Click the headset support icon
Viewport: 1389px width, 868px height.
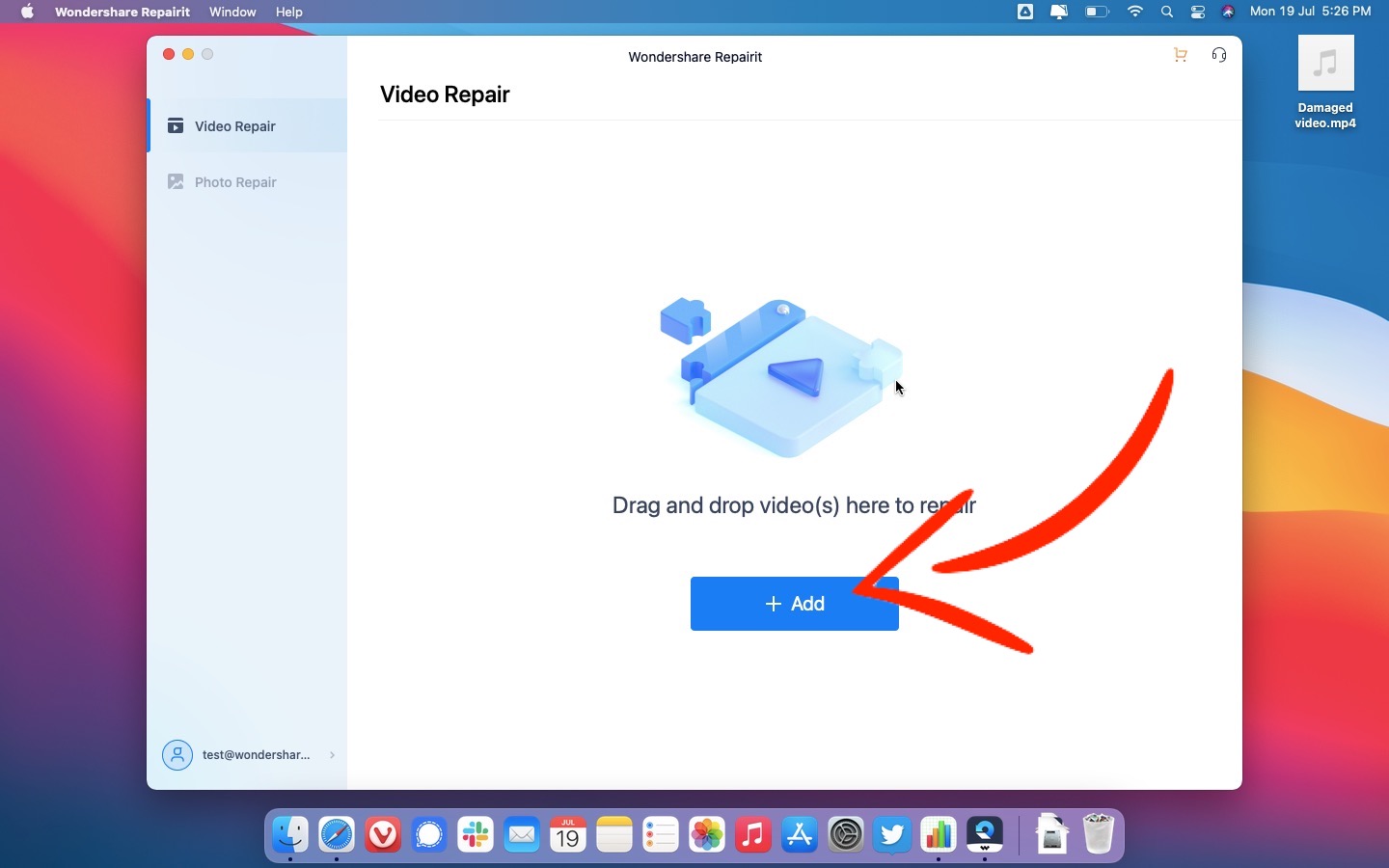click(x=1220, y=55)
